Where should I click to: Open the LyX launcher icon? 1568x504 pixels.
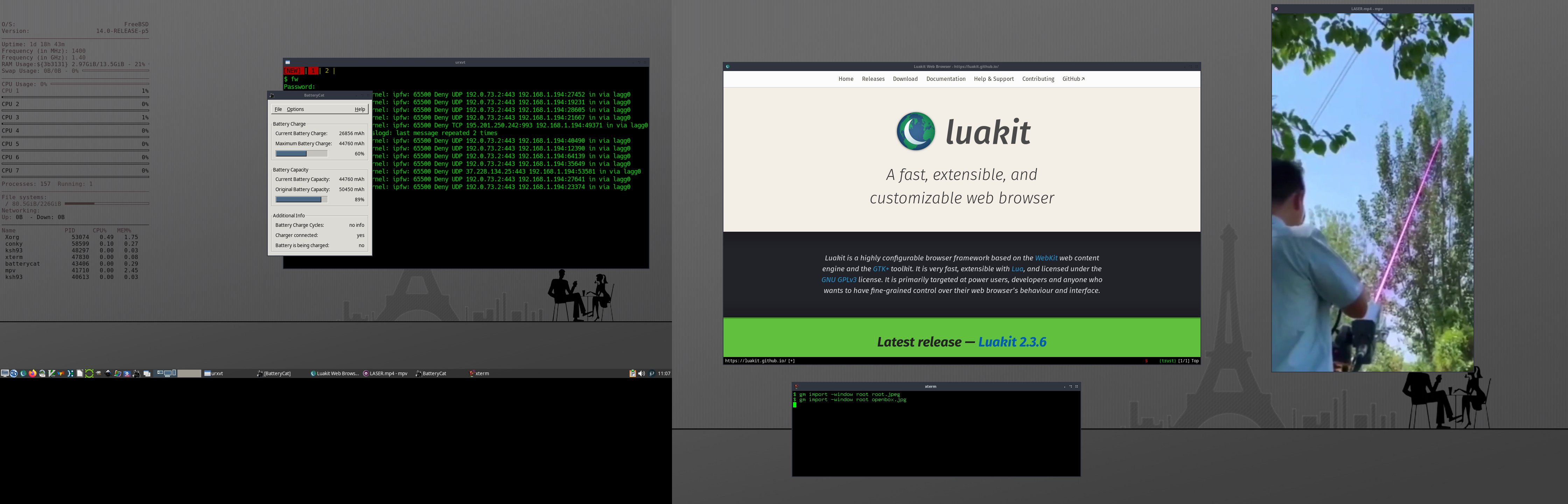pos(61,373)
